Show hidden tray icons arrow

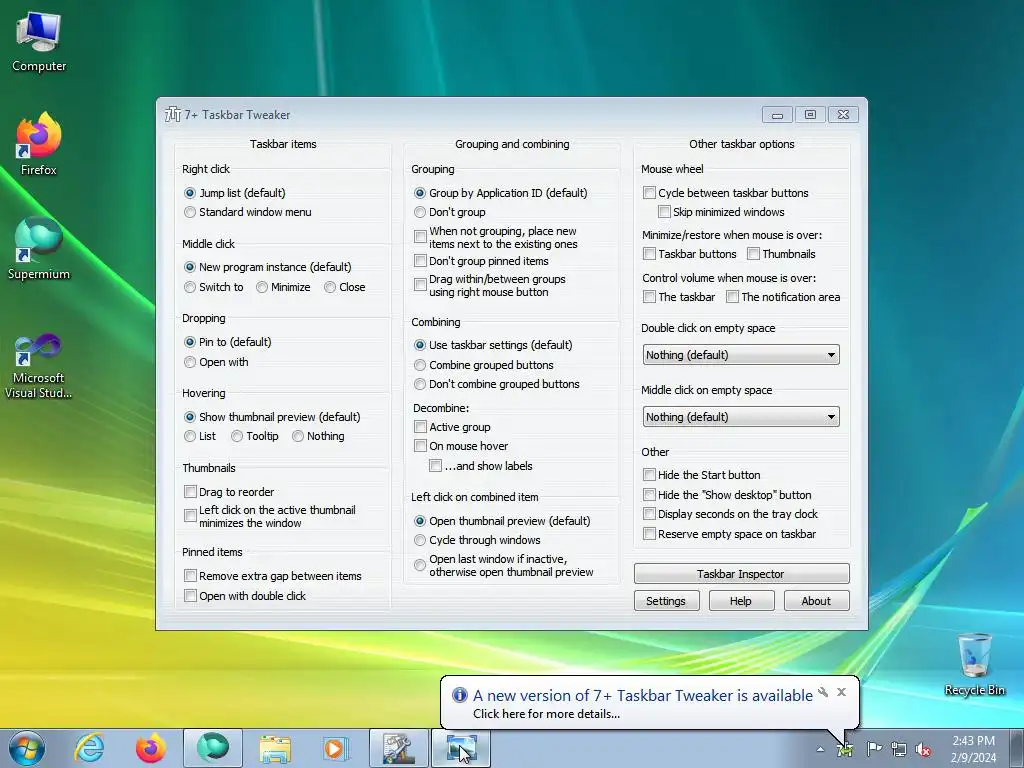click(x=820, y=749)
